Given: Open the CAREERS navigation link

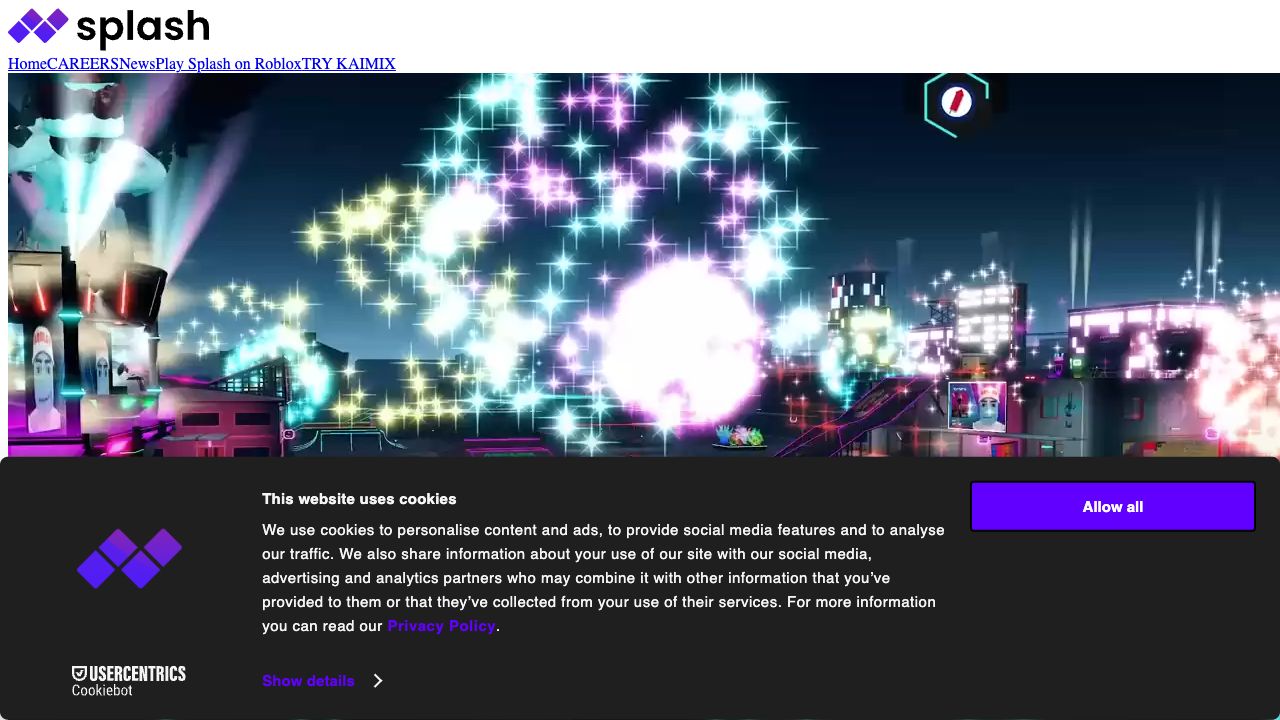Looking at the screenshot, I should pos(83,64).
